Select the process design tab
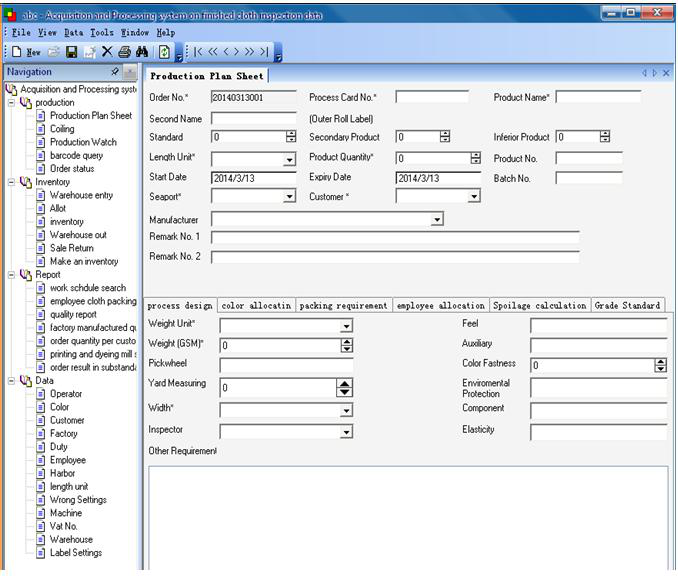The image size is (678, 576). coord(180,305)
